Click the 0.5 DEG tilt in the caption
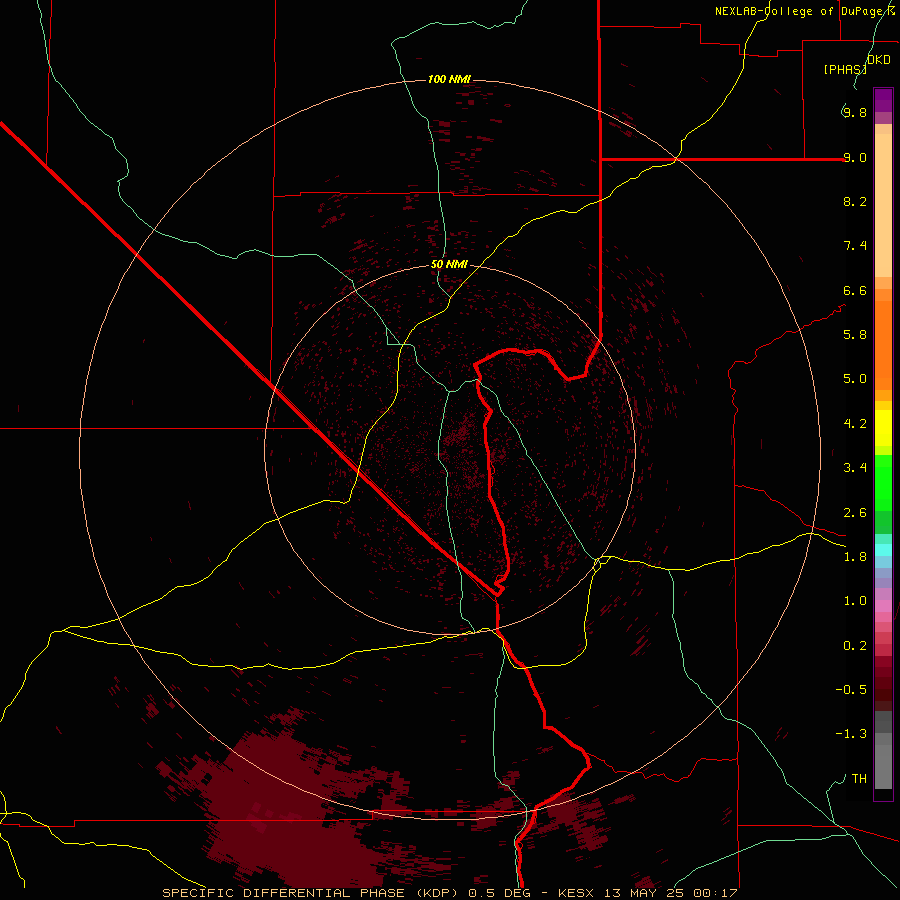Viewport: 900px width, 900px height. point(499,893)
